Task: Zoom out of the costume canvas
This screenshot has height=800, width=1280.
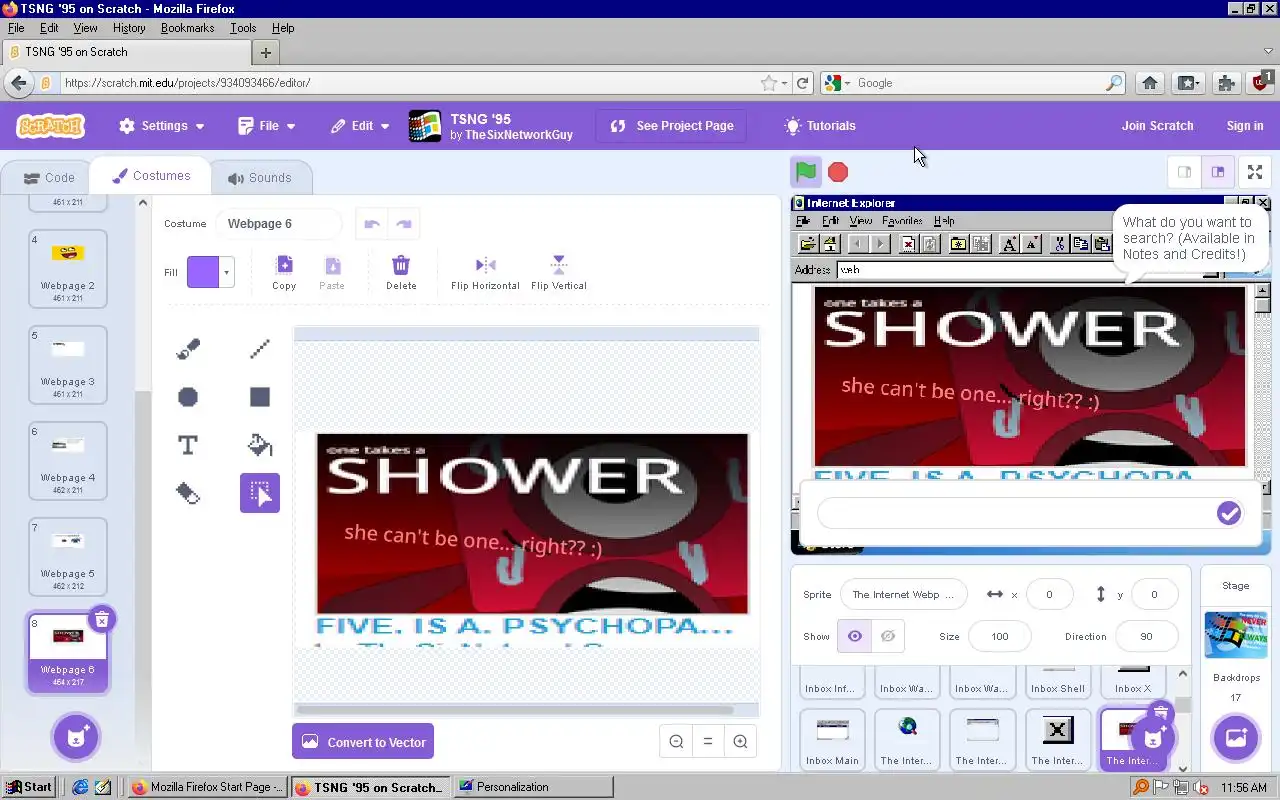Action: 677,741
